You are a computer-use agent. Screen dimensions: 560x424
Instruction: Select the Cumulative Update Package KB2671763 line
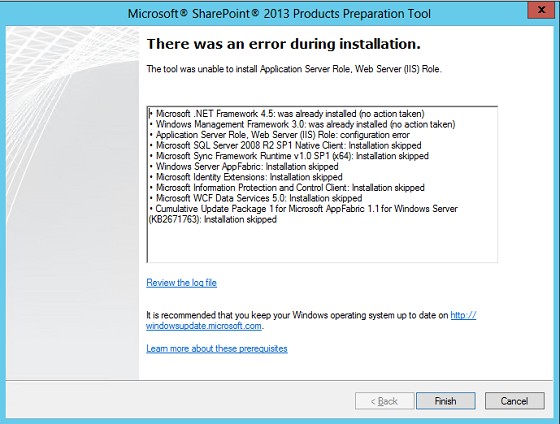303,214
